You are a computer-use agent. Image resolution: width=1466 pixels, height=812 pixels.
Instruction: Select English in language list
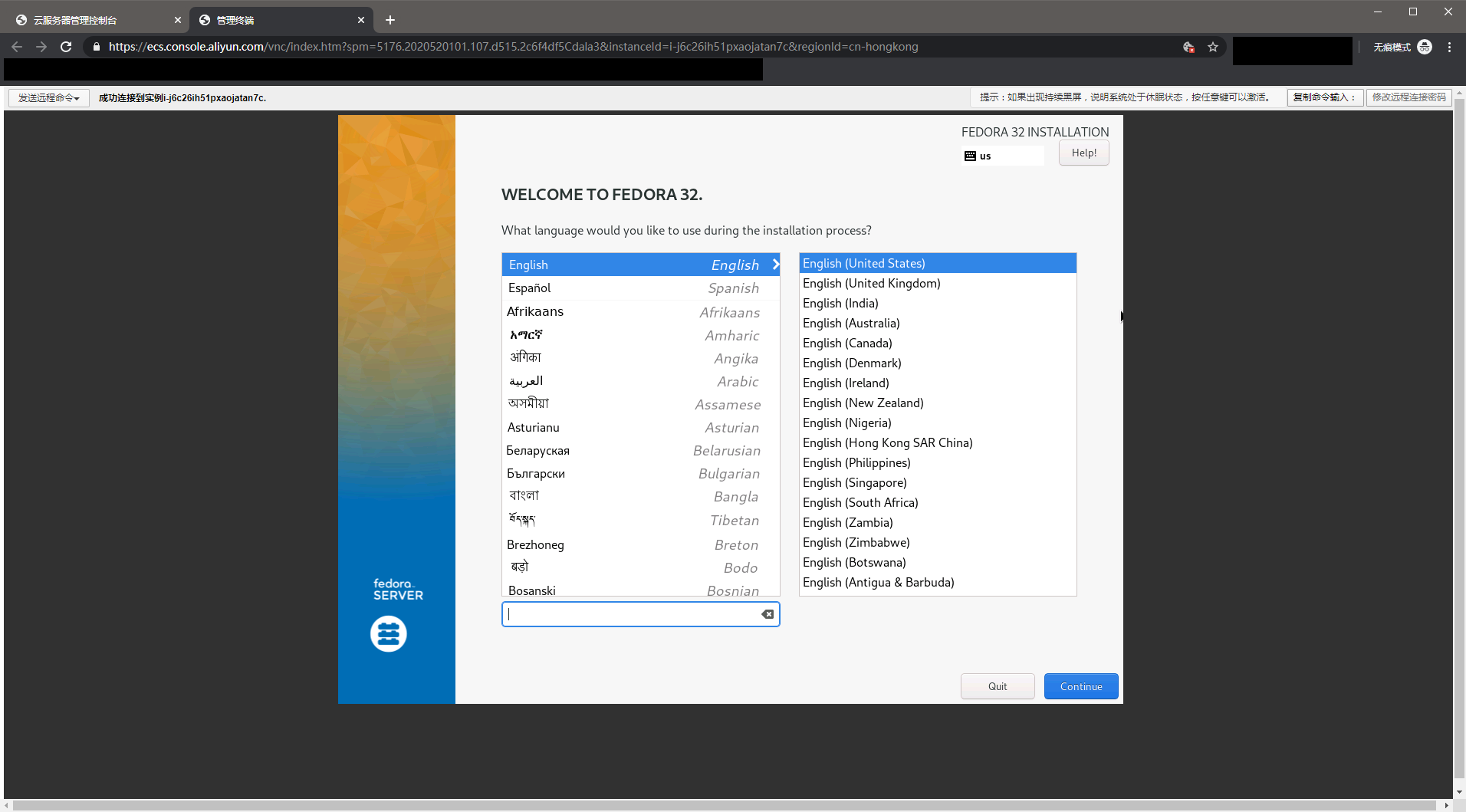pyautogui.click(x=641, y=265)
